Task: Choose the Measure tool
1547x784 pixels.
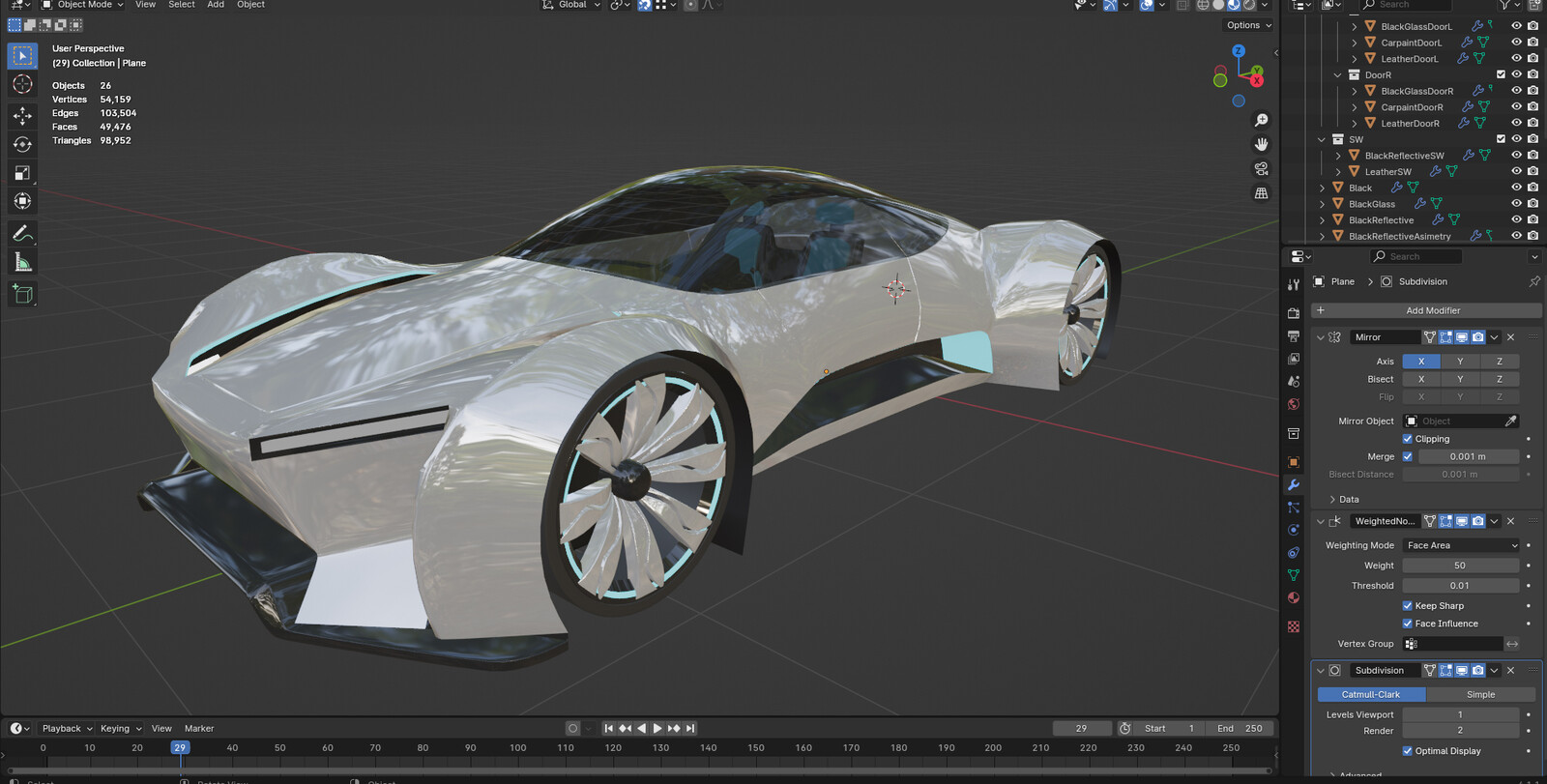Action: (x=22, y=262)
